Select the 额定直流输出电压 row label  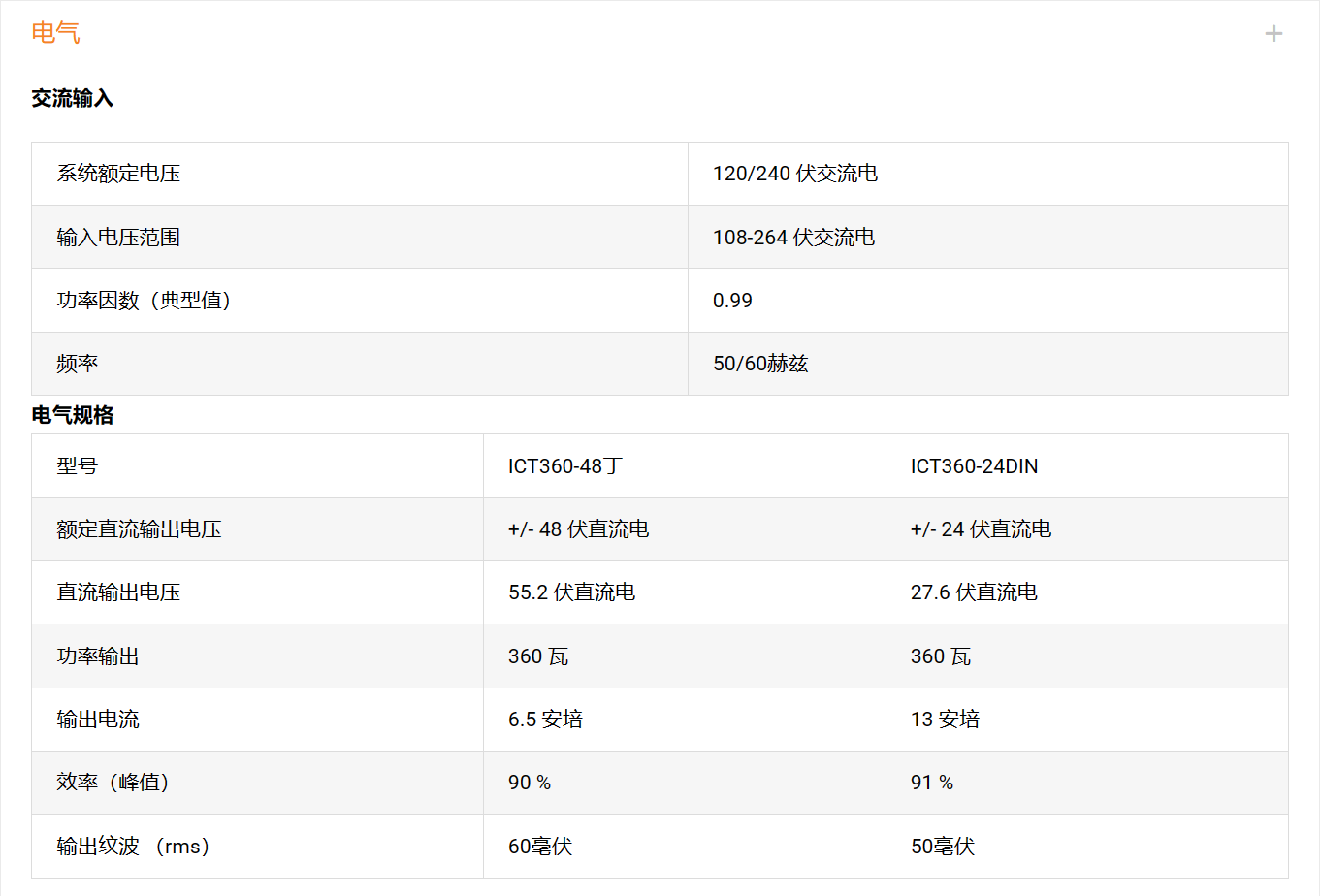(140, 529)
